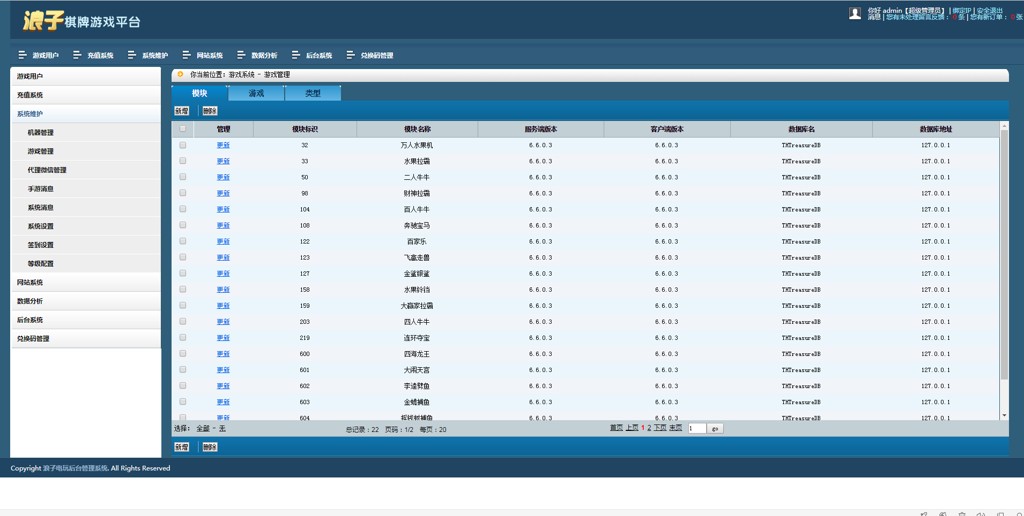Click the icon beside 充值系统 in top navigation

point(78,55)
